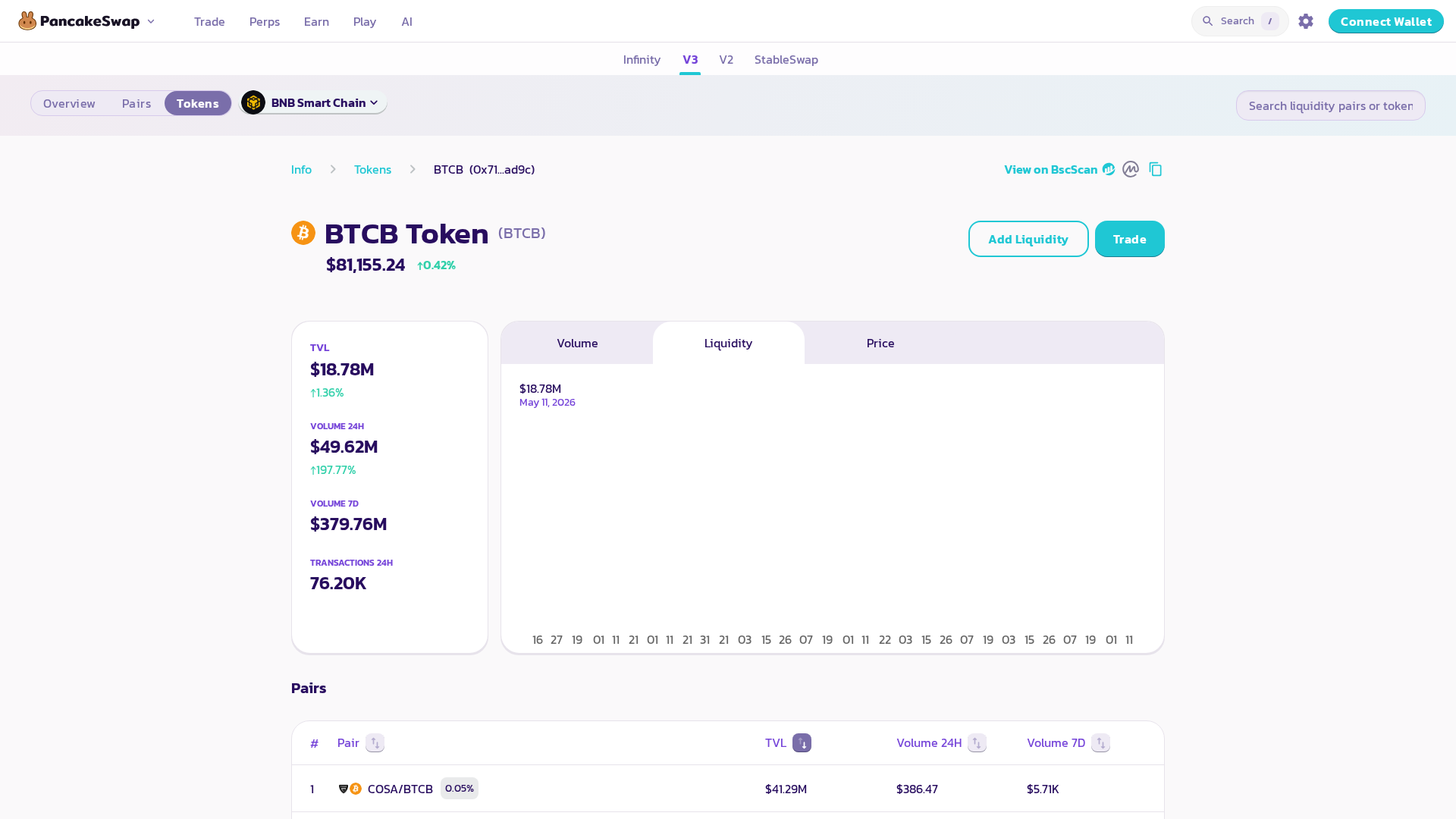The height and width of the screenshot is (819, 1456).
Task: Open the Earn menu
Action: (316, 21)
